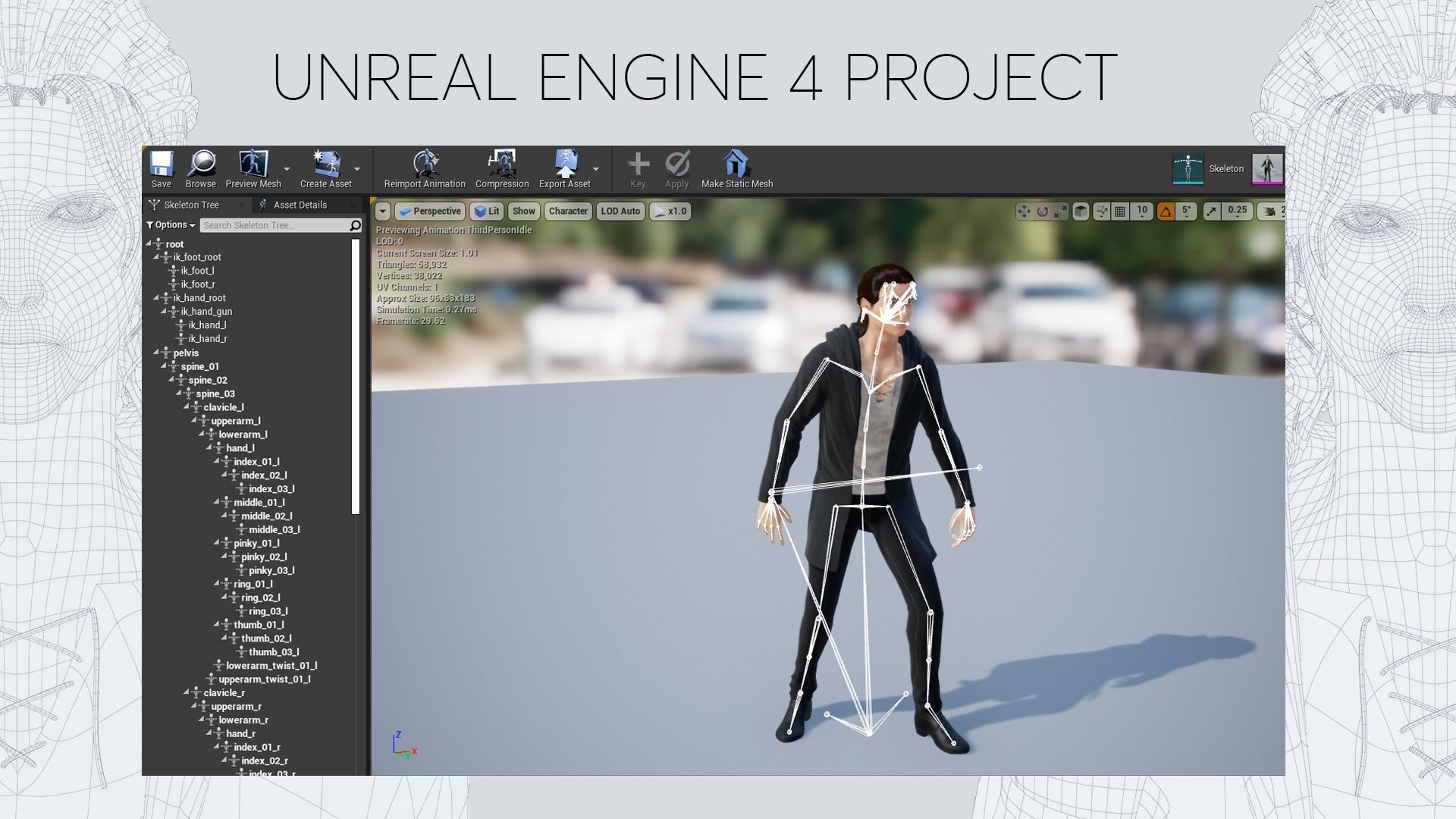Viewport: 1456px width, 819px height.
Task: Select the upperarm_l bone
Action: click(x=236, y=421)
